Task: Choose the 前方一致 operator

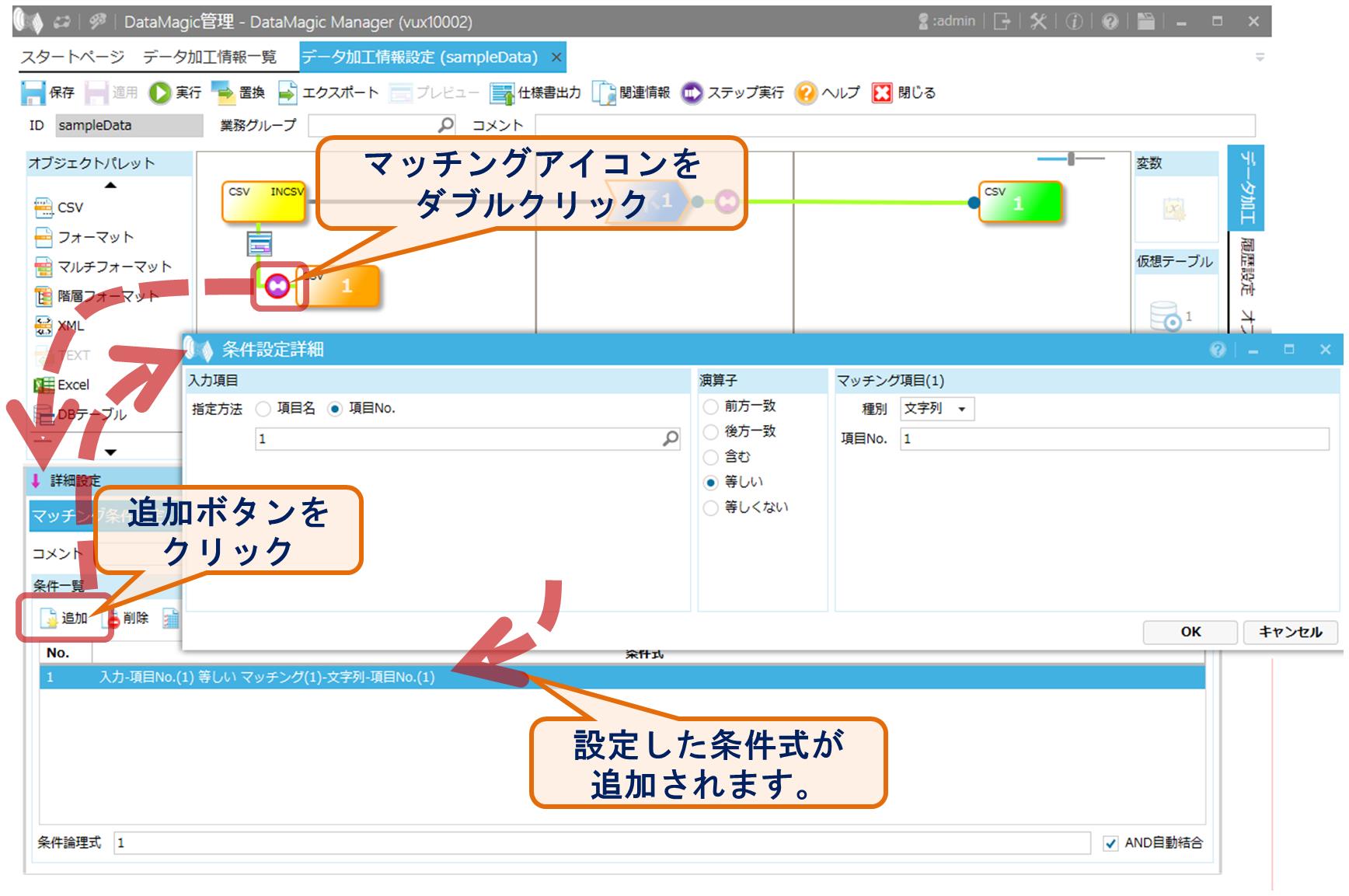Action: click(x=710, y=406)
